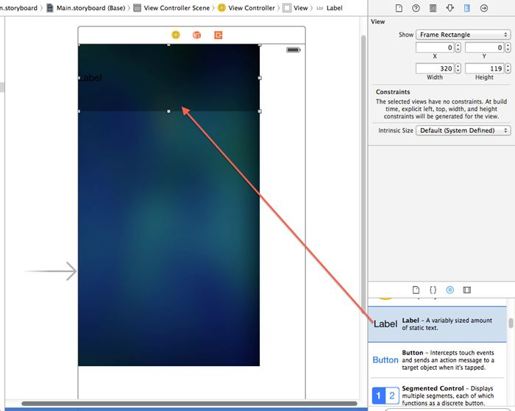Open the File inspector tab
This screenshot has width=515, height=411.
coord(399,8)
